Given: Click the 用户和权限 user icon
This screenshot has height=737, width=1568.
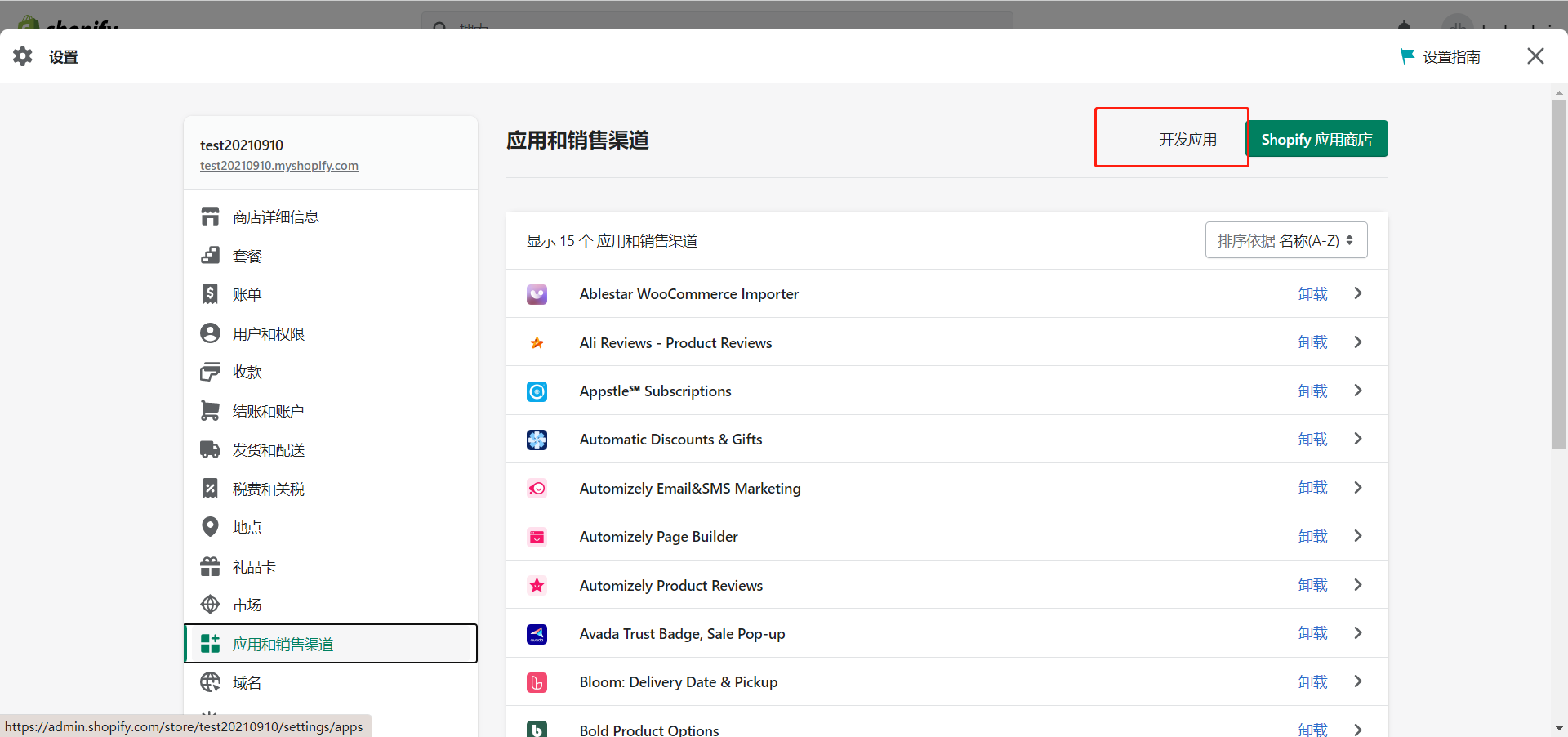Looking at the screenshot, I should click(211, 333).
